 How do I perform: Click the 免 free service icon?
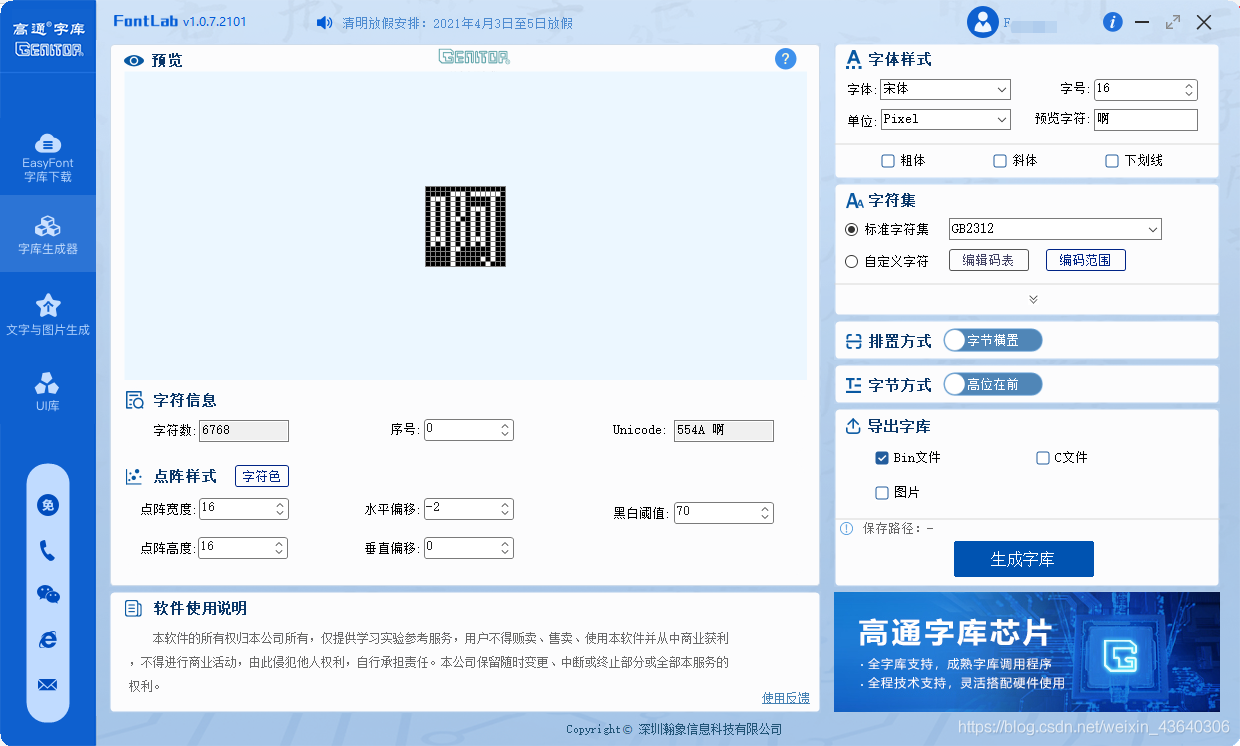coord(48,505)
